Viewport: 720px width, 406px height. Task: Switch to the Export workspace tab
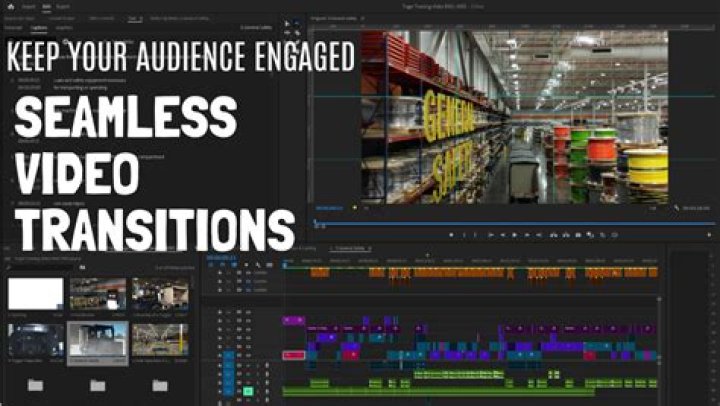tap(63, 6)
